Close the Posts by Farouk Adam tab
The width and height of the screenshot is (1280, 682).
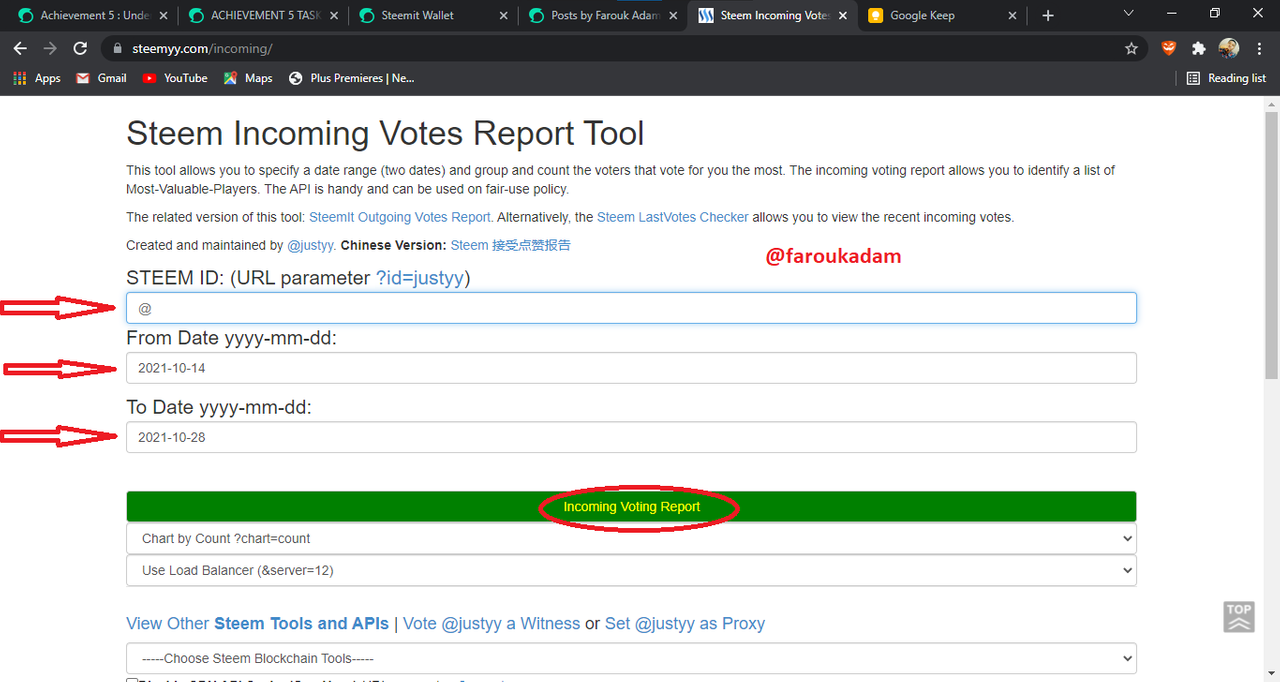672,16
